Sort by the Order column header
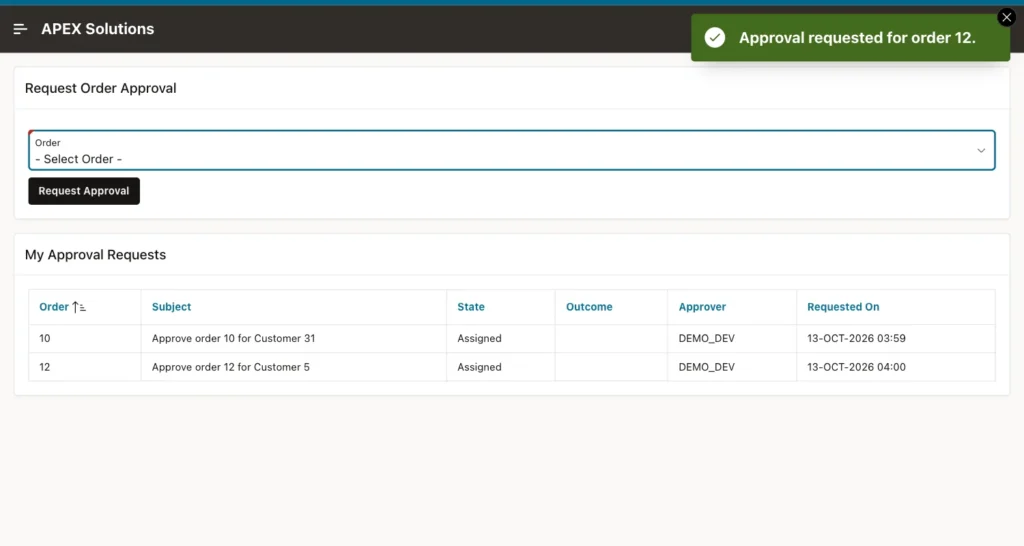 click(x=54, y=307)
